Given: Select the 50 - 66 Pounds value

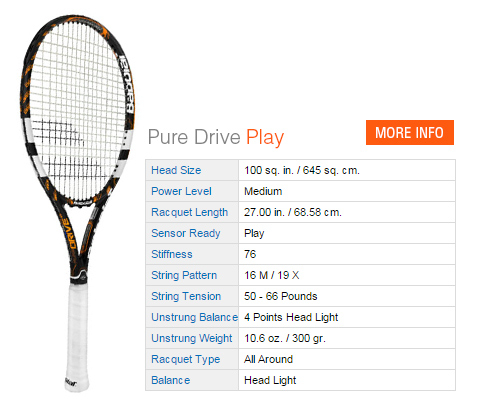Looking at the screenshot, I should [x=281, y=296].
